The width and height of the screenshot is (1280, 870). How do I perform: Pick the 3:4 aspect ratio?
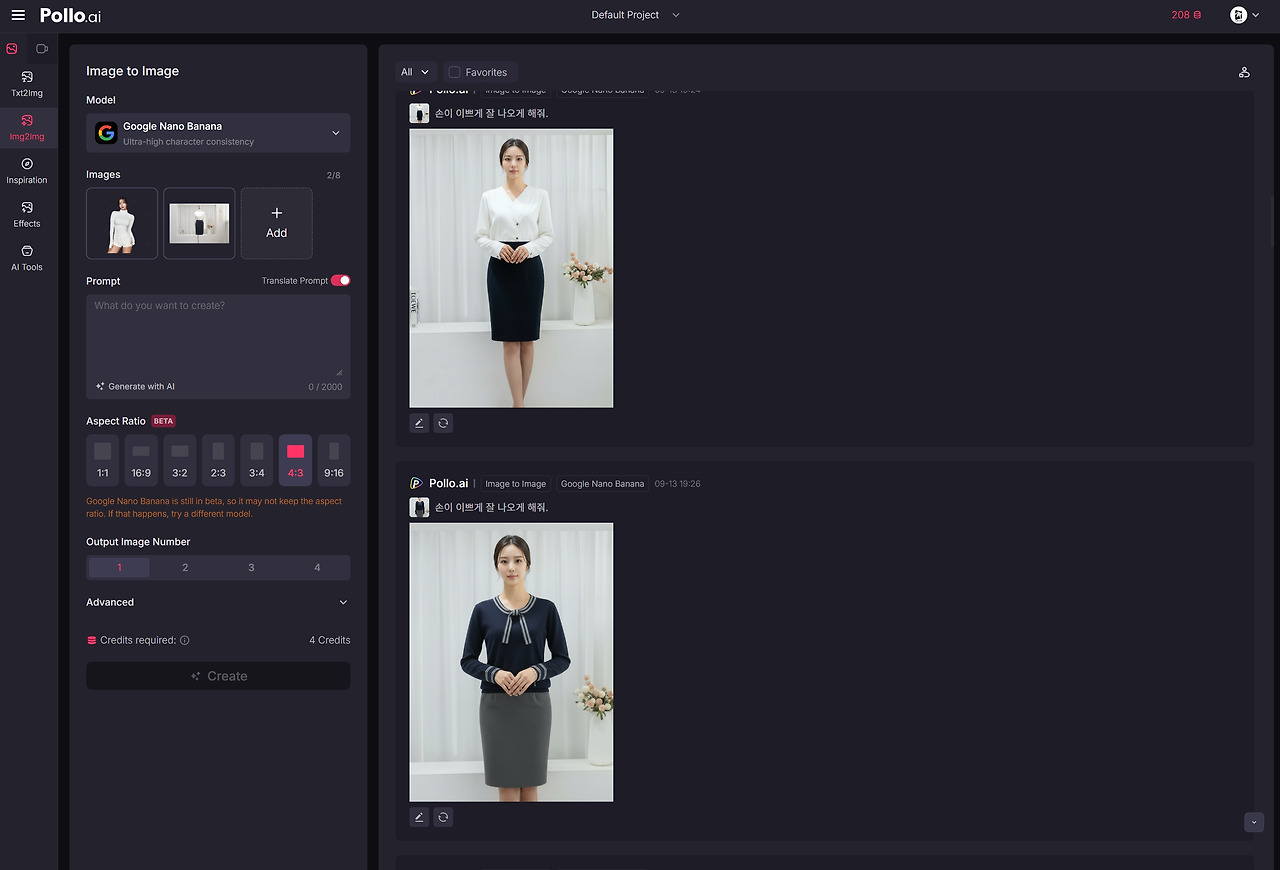click(257, 461)
